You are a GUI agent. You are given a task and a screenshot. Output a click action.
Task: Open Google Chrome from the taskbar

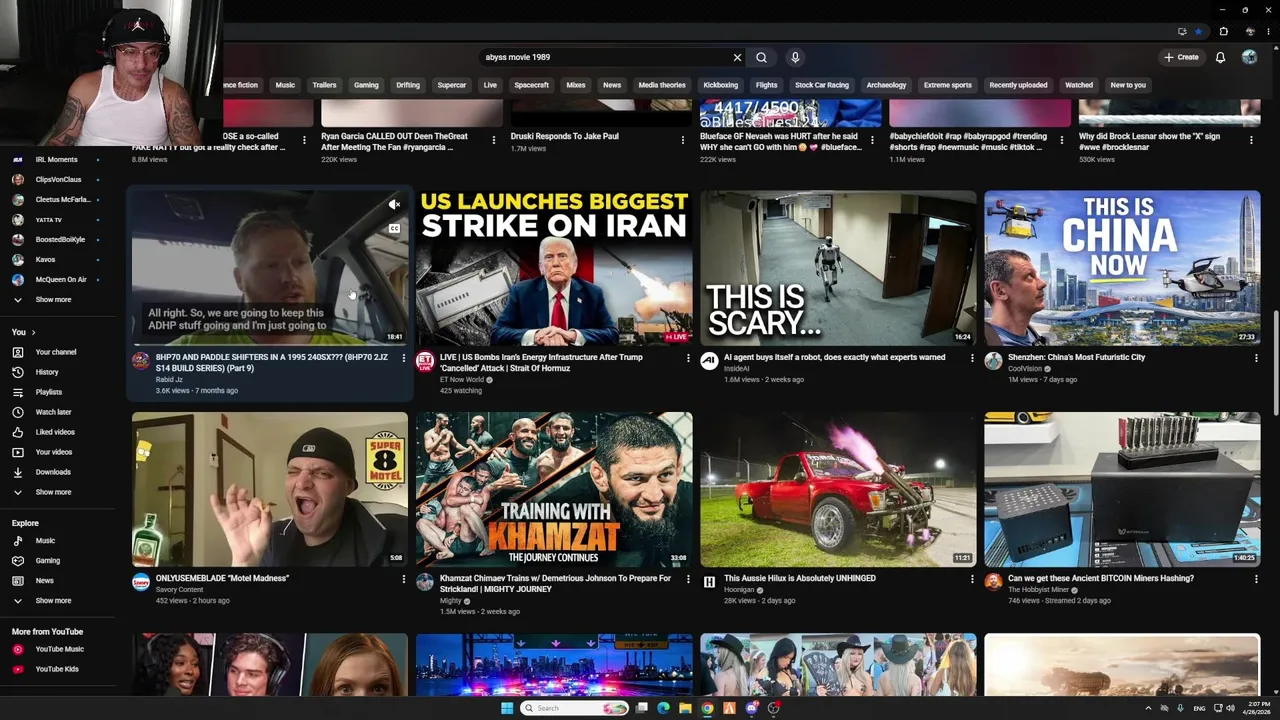pos(707,708)
